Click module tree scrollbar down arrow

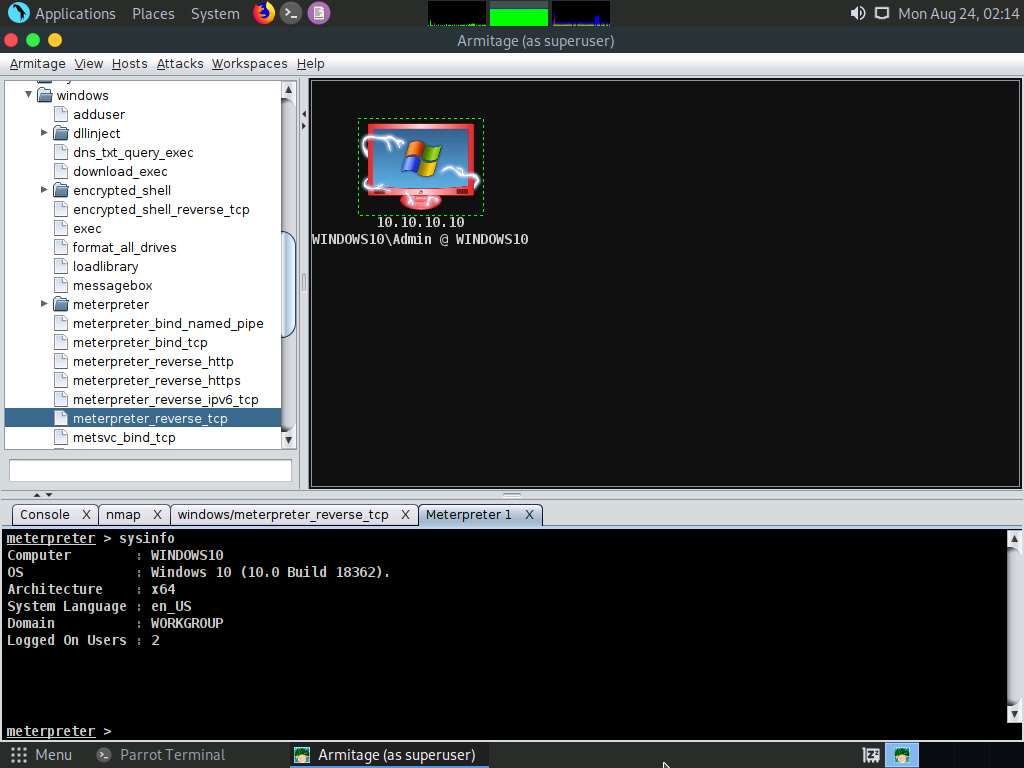pos(288,440)
